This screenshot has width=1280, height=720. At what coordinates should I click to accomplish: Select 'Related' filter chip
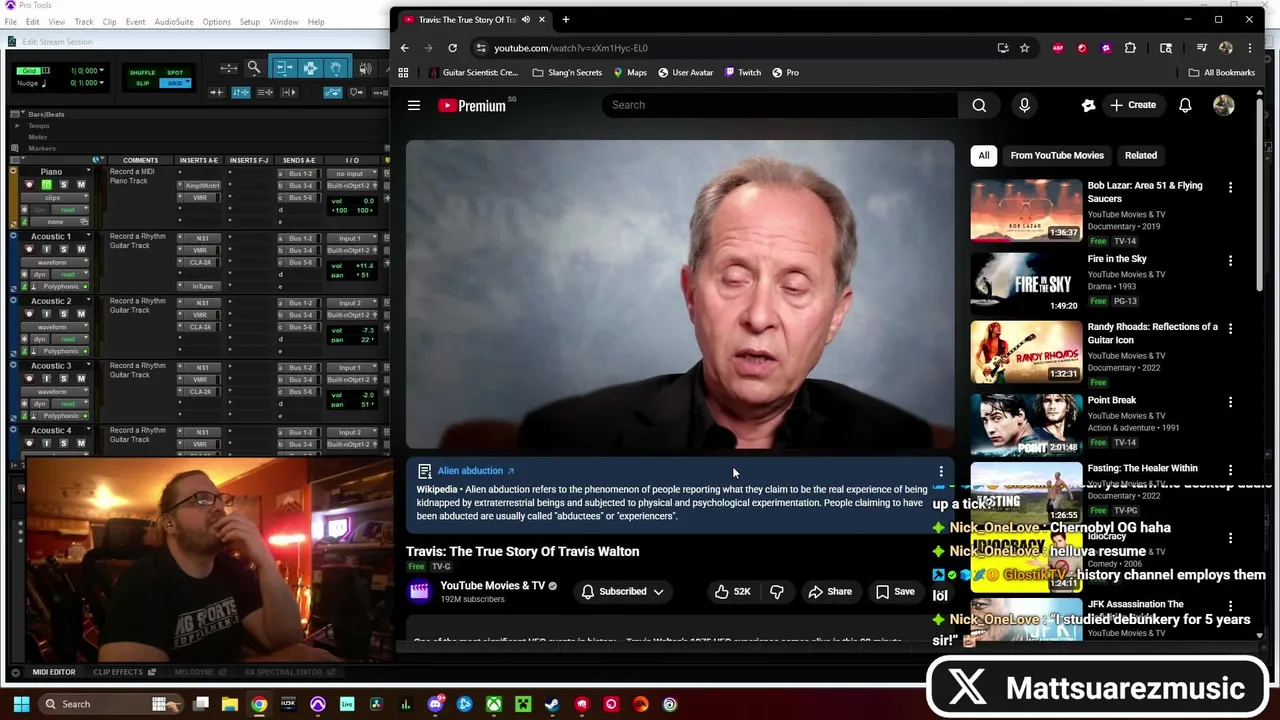click(1141, 156)
